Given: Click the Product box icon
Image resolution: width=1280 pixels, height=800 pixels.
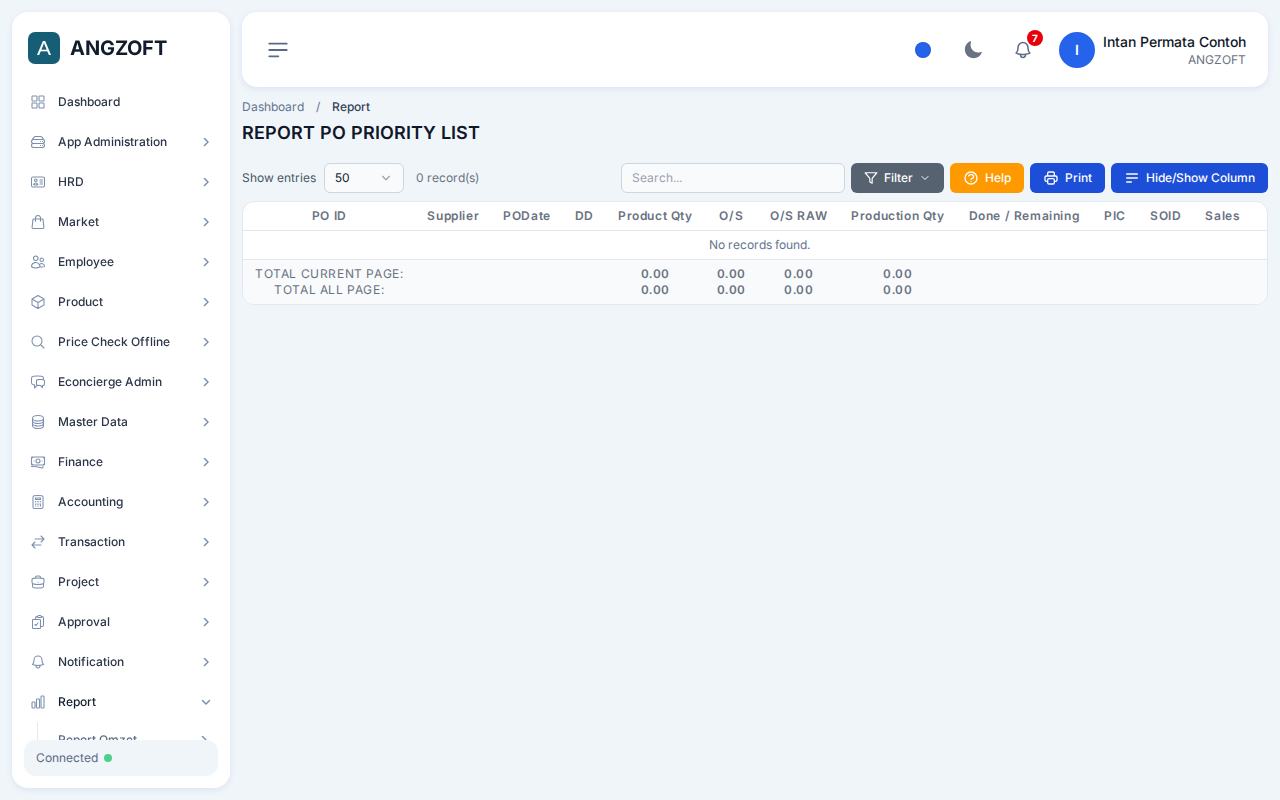Looking at the screenshot, I should pos(38,302).
